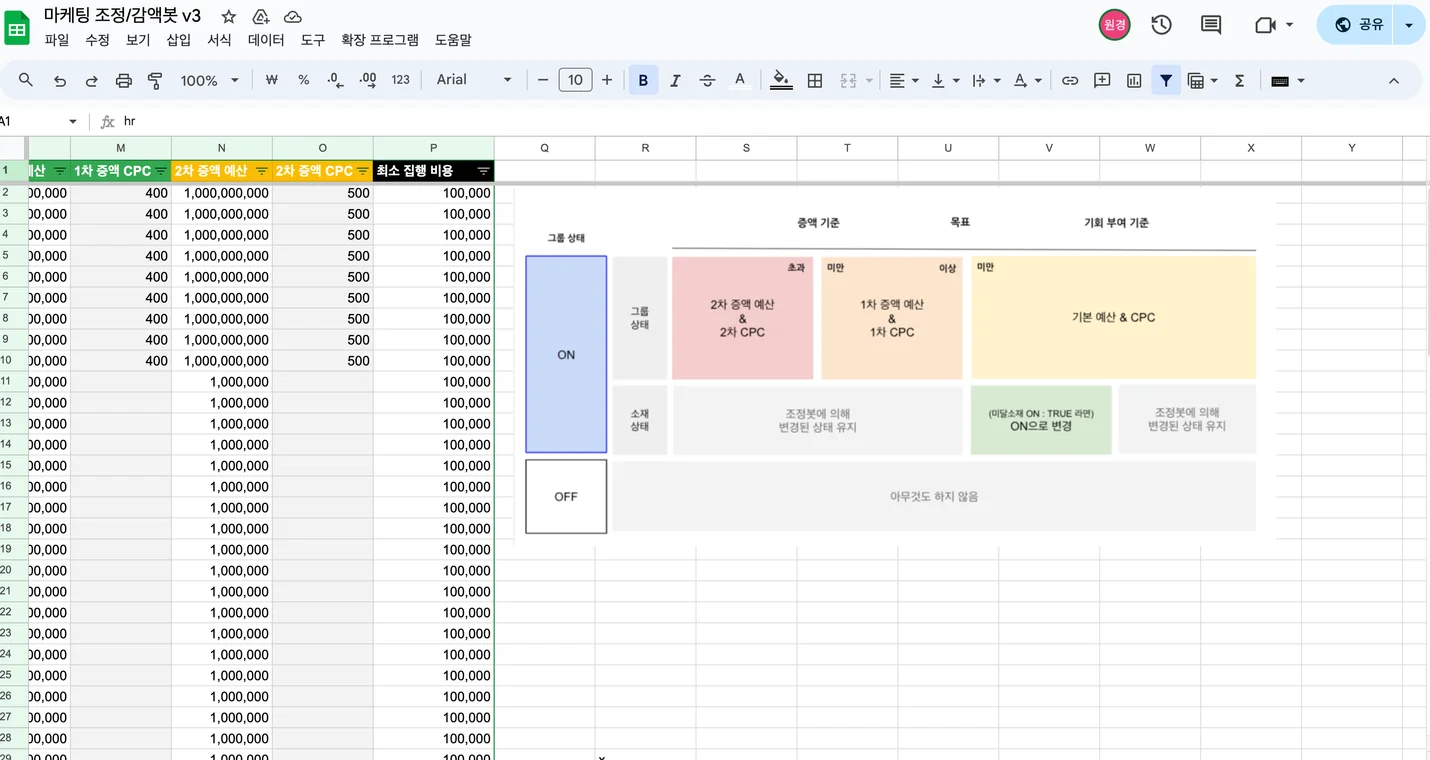Open the 2차 증액 CPC column filter
This screenshot has height=760, width=1430.
coord(363,171)
